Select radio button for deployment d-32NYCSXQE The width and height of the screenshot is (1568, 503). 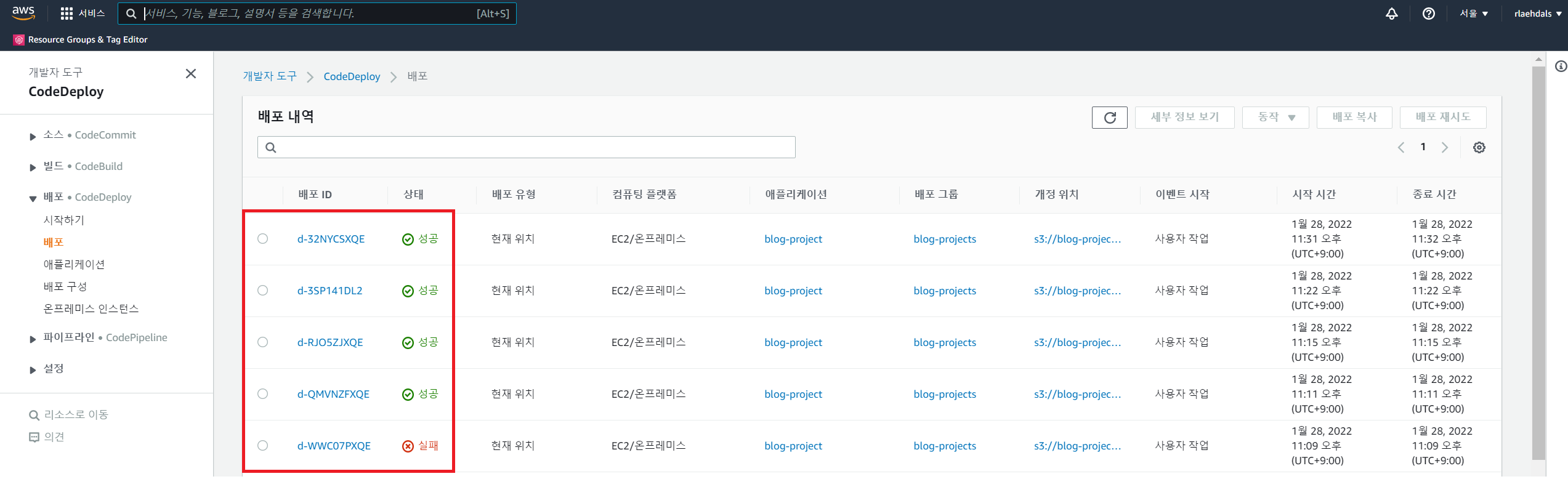tap(263, 239)
